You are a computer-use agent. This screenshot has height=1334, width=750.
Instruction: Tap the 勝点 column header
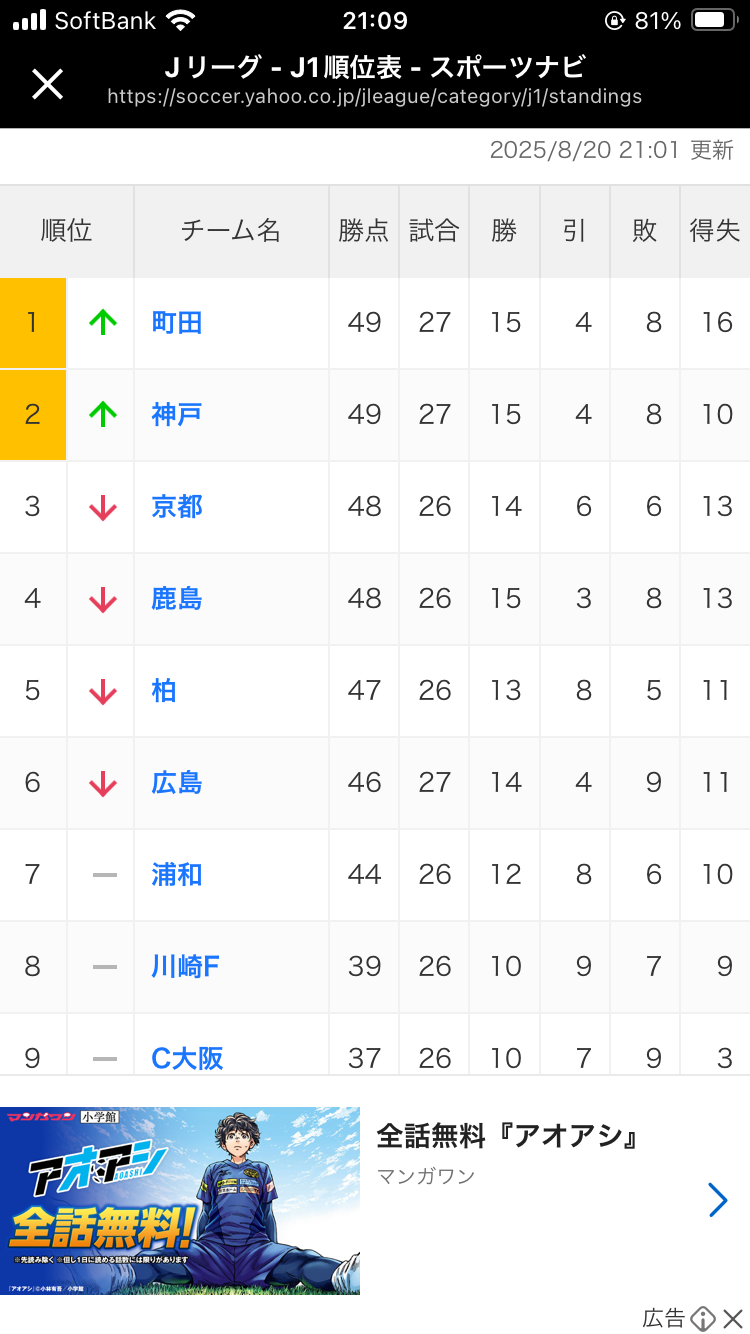click(364, 231)
